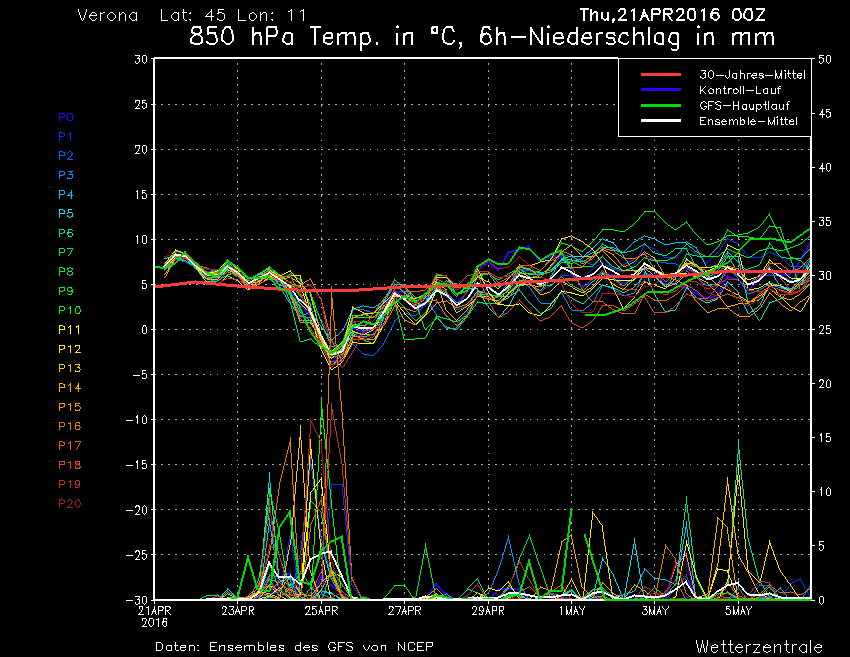
Task: Click the 29APR x-axis date label
Action: click(488, 611)
